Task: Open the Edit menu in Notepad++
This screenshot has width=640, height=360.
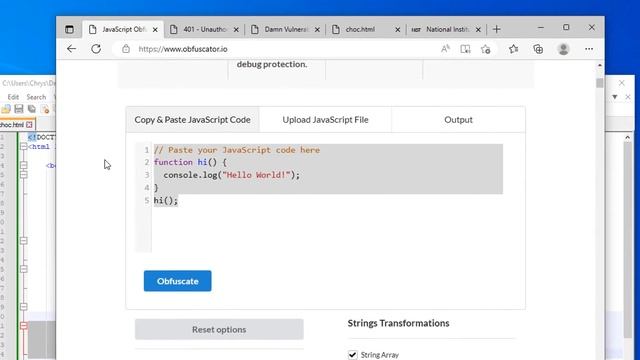Action: [13, 97]
